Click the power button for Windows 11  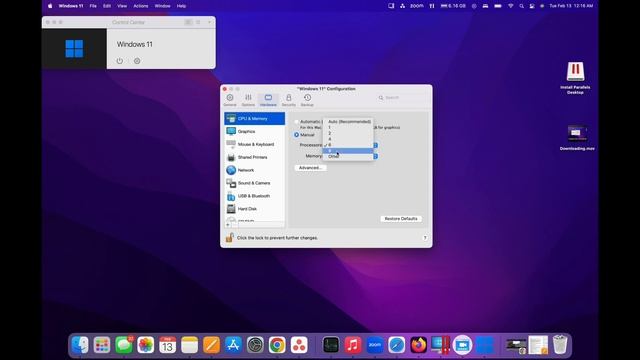point(120,61)
